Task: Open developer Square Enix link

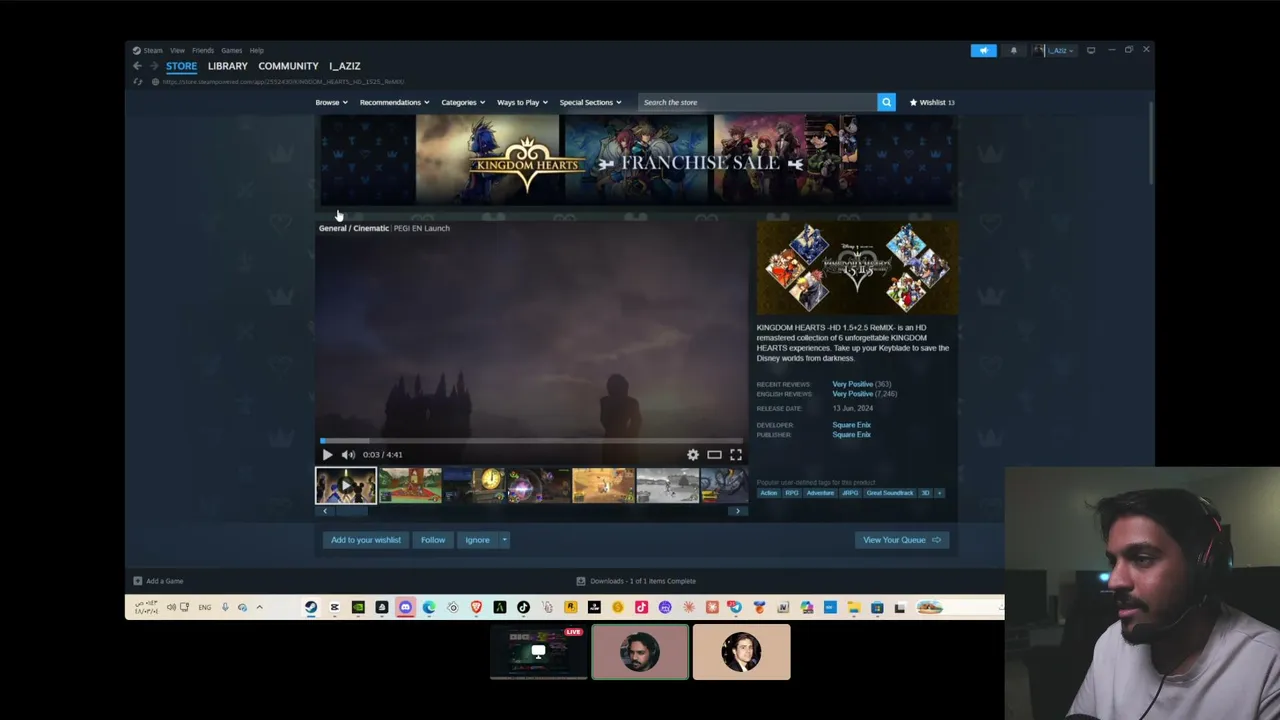Action: (851, 425)
